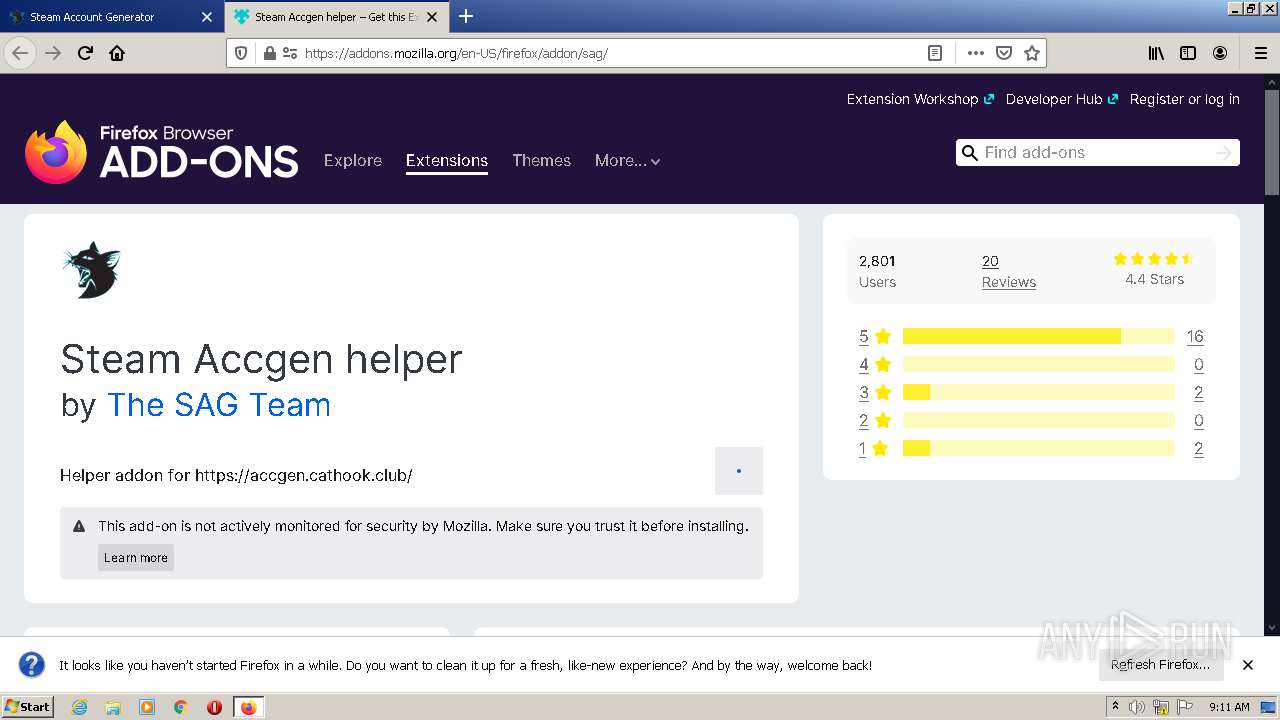
Task: Open Internet Explorer from taskbar
Action: point(79,707)
